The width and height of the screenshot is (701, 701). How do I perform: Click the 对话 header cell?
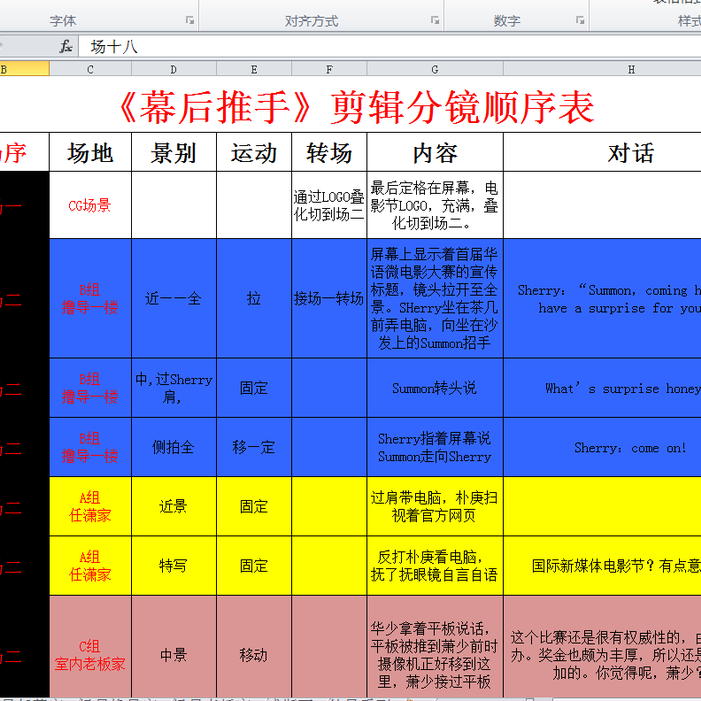tap(602, 152)
